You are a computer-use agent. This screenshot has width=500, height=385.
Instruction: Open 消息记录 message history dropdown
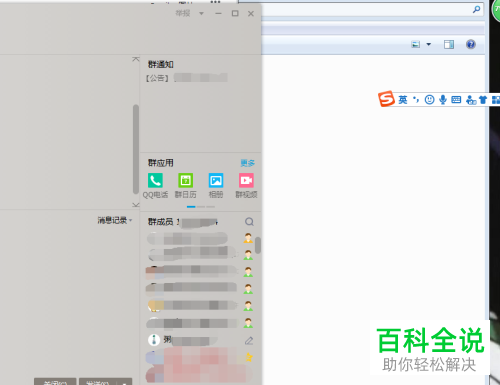pos(115,220)
